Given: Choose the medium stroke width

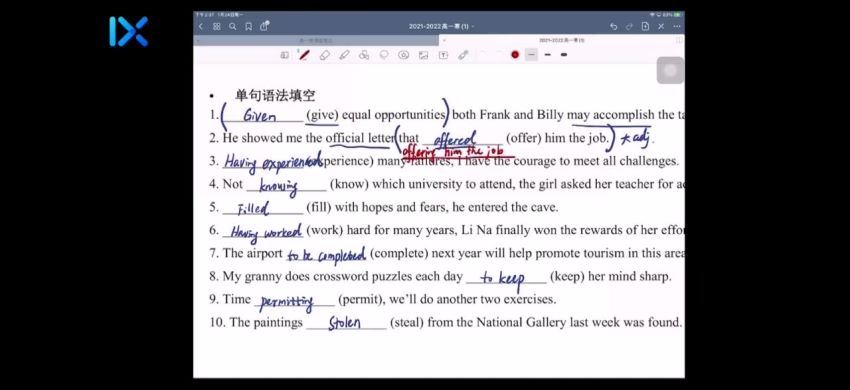Looking at the screenshot, I should click(548, 55).
